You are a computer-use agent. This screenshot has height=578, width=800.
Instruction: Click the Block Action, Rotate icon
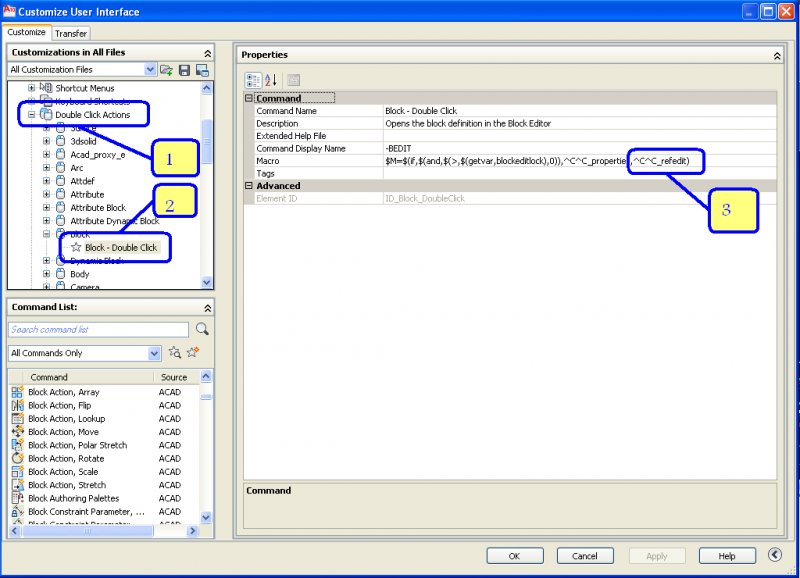17,458
